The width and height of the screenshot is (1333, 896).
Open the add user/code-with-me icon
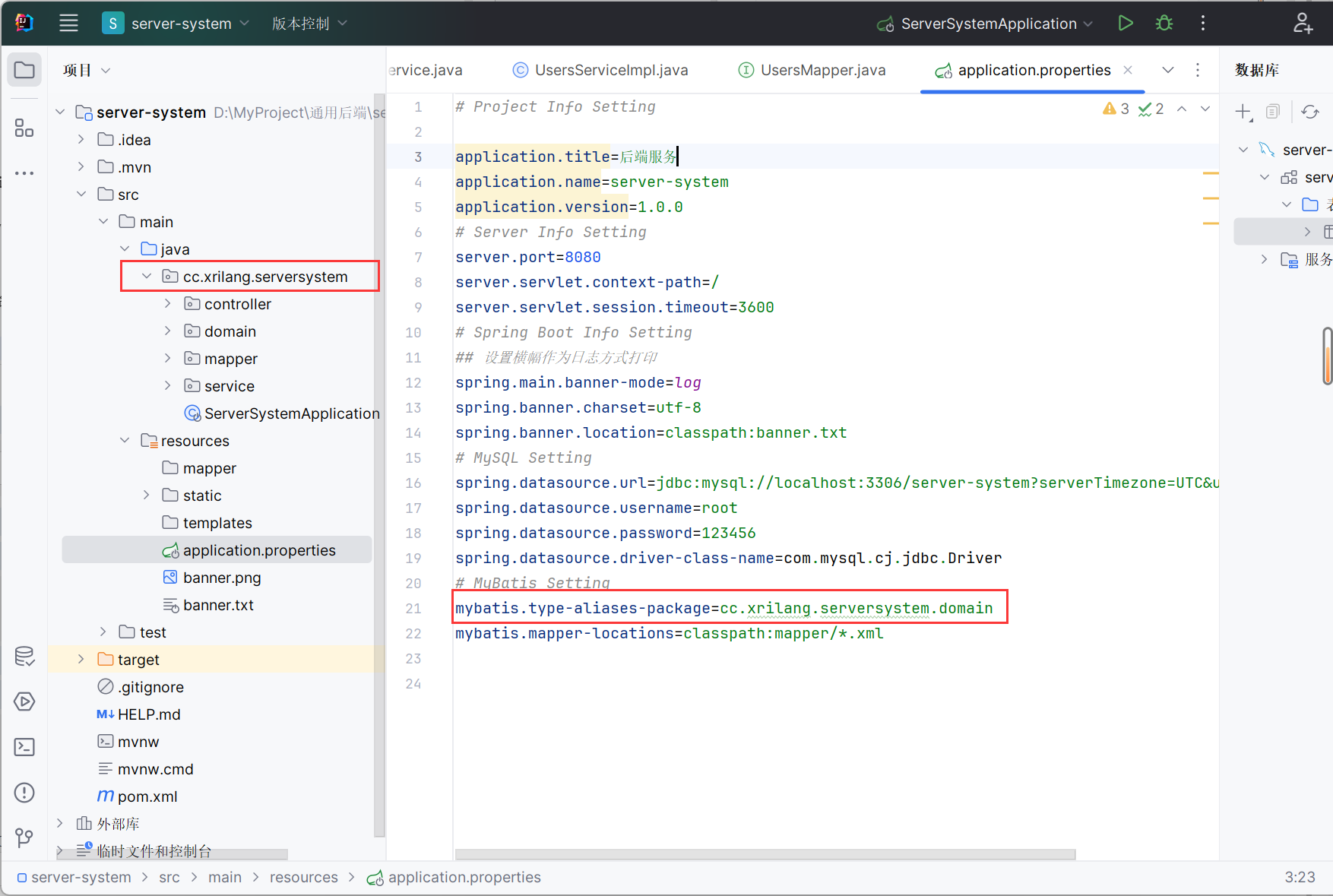tap(1303, 23)
